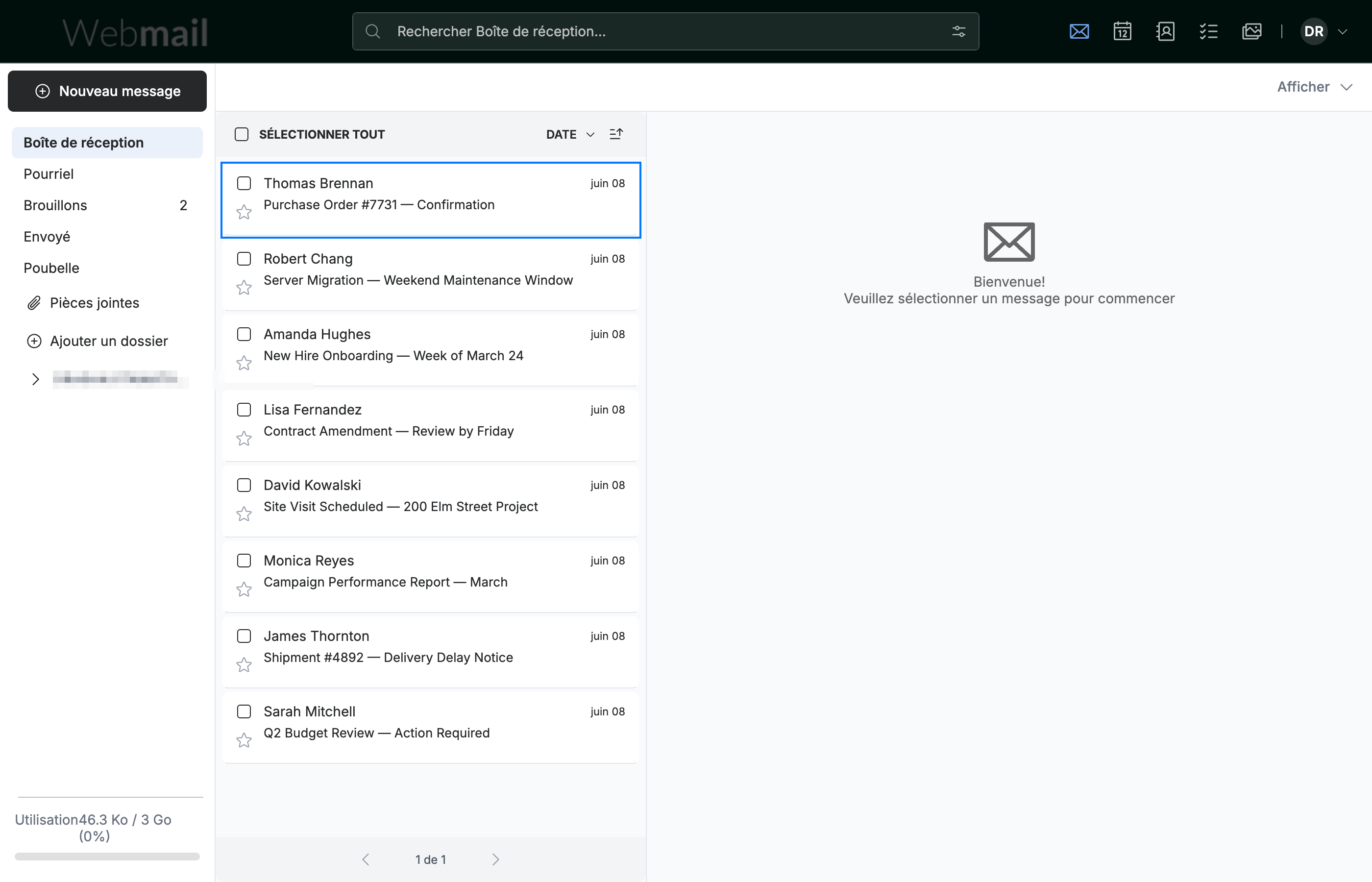
Task: Focus the Rechercher Boîte de réception field
Action: (x=665, y=31)
